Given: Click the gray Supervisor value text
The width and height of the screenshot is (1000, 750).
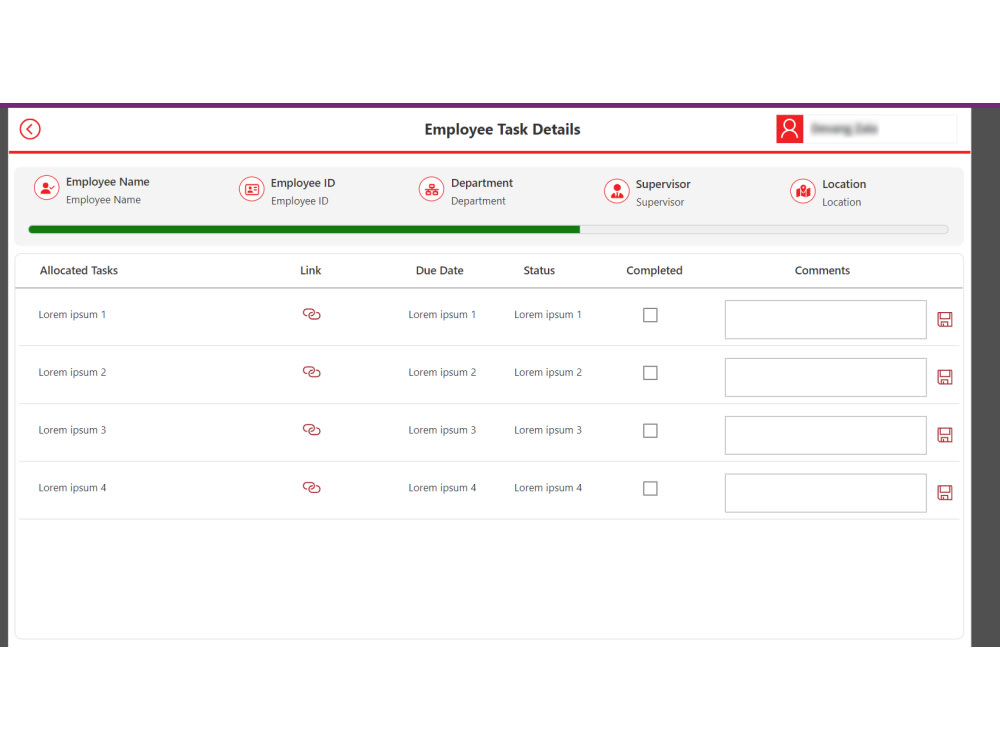Looking at the screenshot, I should (659, 203).
